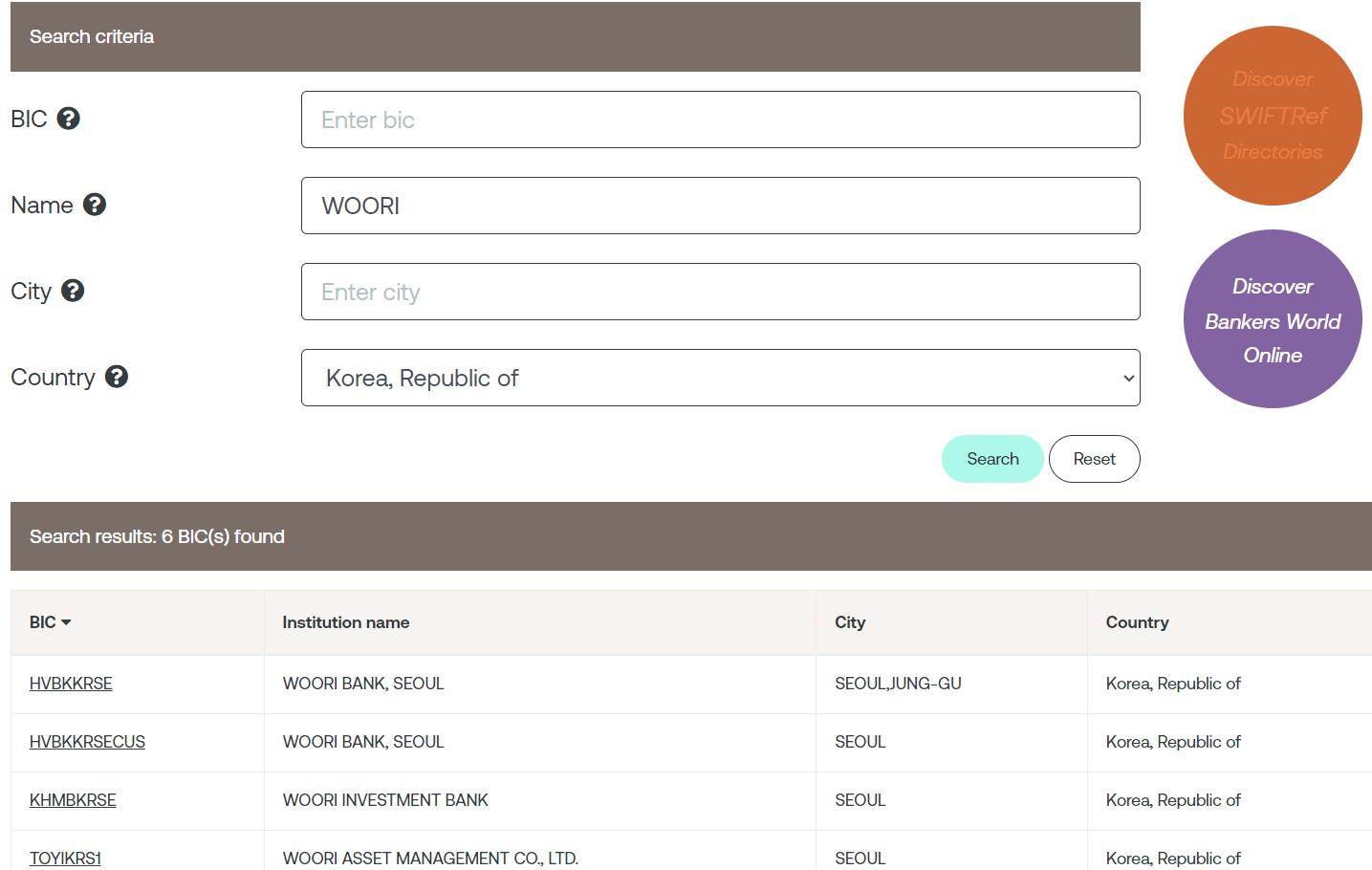Open the City help question-mark icon
This screenshot has width=1372, height=870.
[73, 291]
